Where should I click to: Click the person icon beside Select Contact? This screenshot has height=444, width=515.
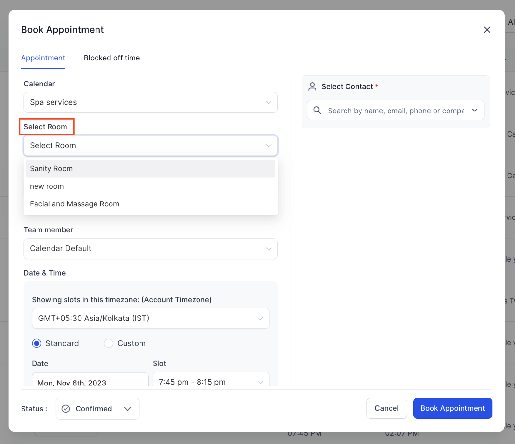tap(312, 87)
